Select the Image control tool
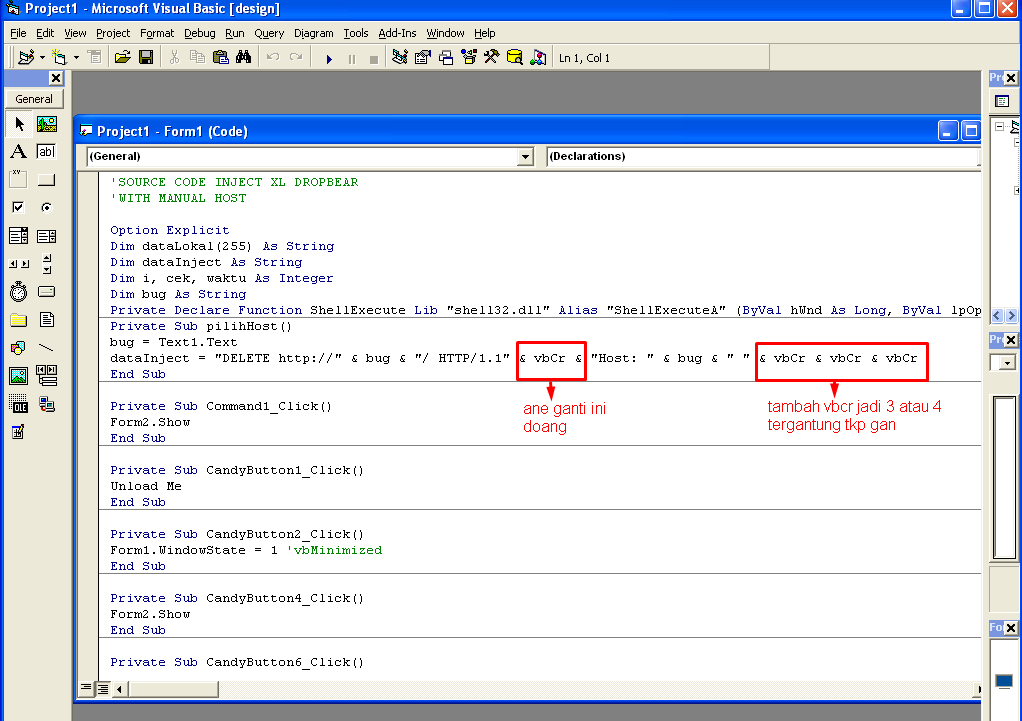 (19, 375)
